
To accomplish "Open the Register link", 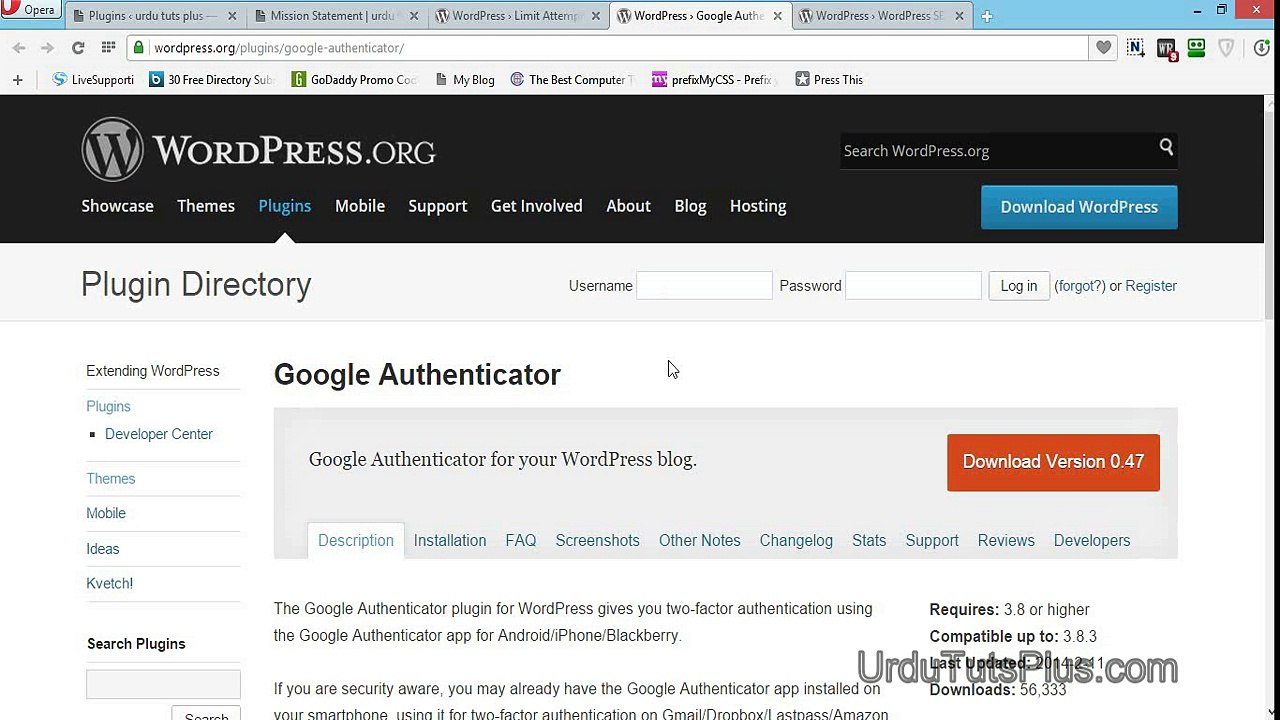I will click(x=1151, y=286).
